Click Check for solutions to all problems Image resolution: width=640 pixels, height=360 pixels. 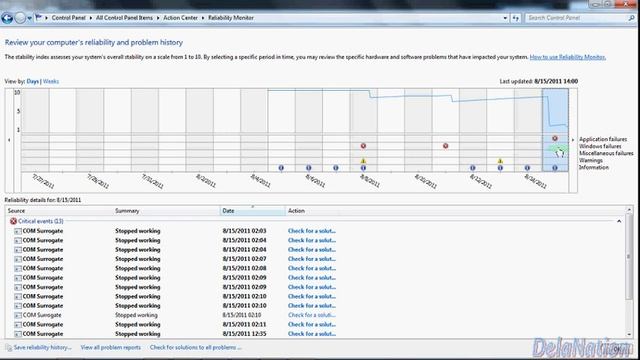pos(196,348)
